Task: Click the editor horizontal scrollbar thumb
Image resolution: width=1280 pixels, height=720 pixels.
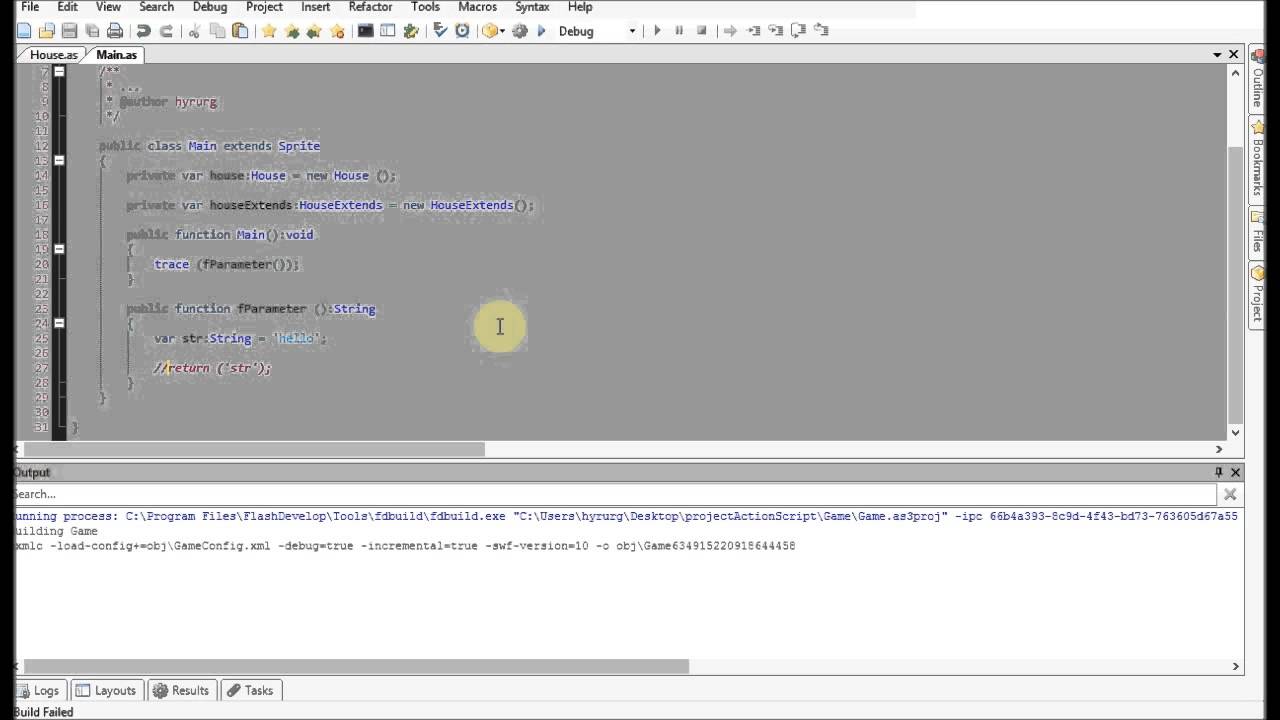Action: 252,449
